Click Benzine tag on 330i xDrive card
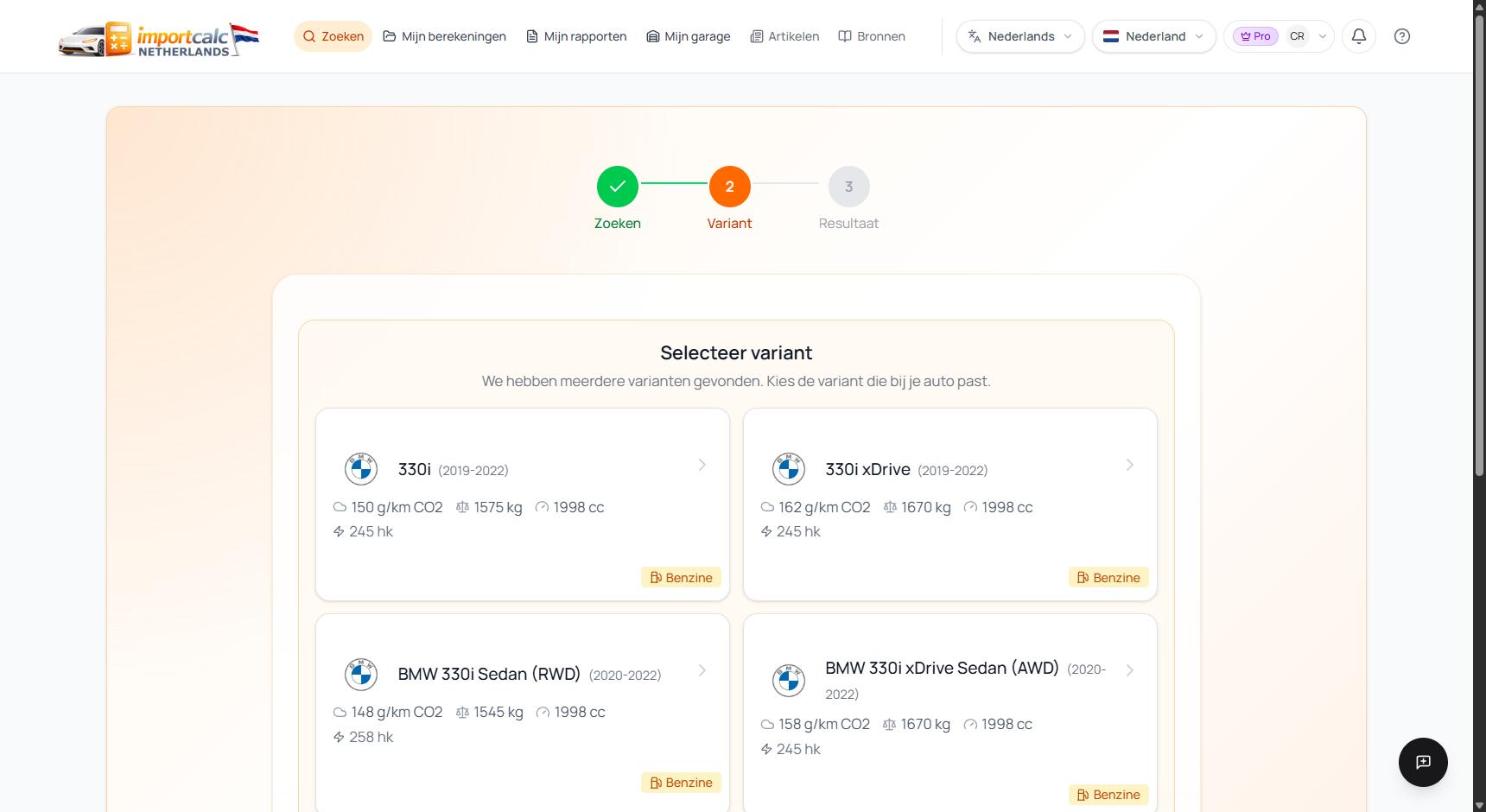The width and height of the screenshot is (1486, 812). (x=1109, y=577)
